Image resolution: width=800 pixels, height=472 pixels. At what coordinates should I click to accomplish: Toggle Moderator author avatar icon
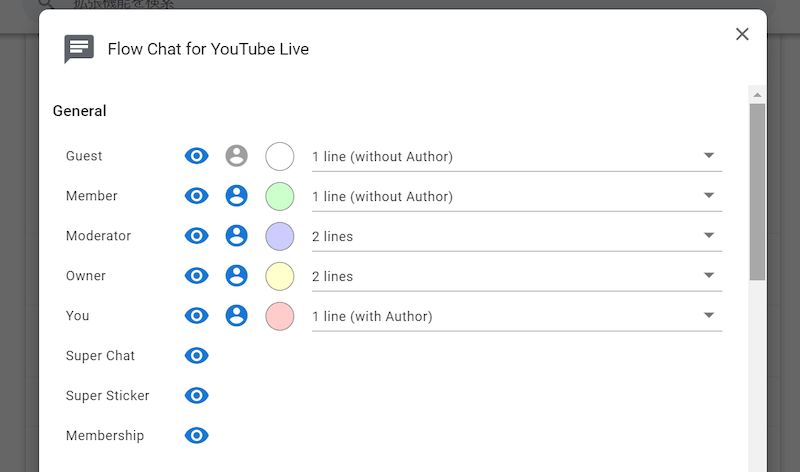click(x=236, y=236)
